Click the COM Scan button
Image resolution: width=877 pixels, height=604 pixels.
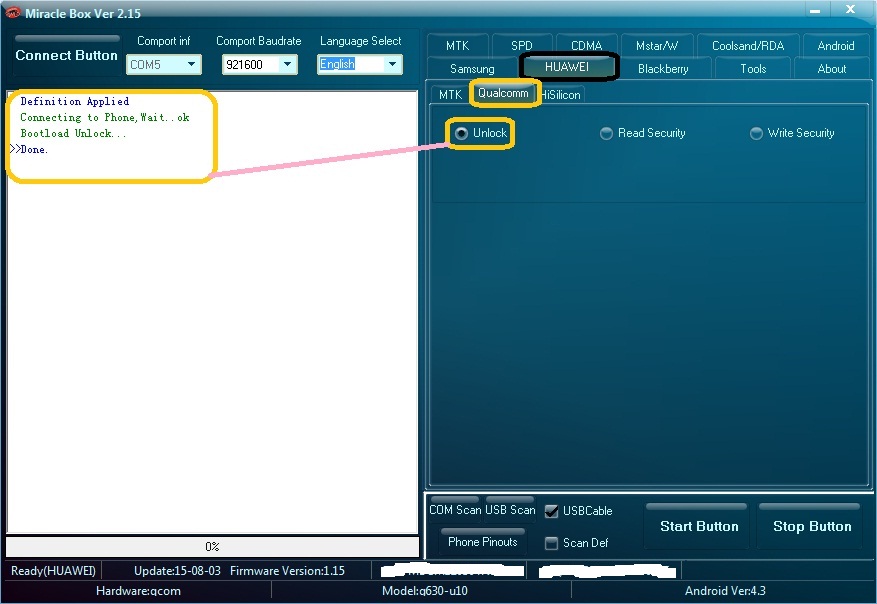click(455, 509)
